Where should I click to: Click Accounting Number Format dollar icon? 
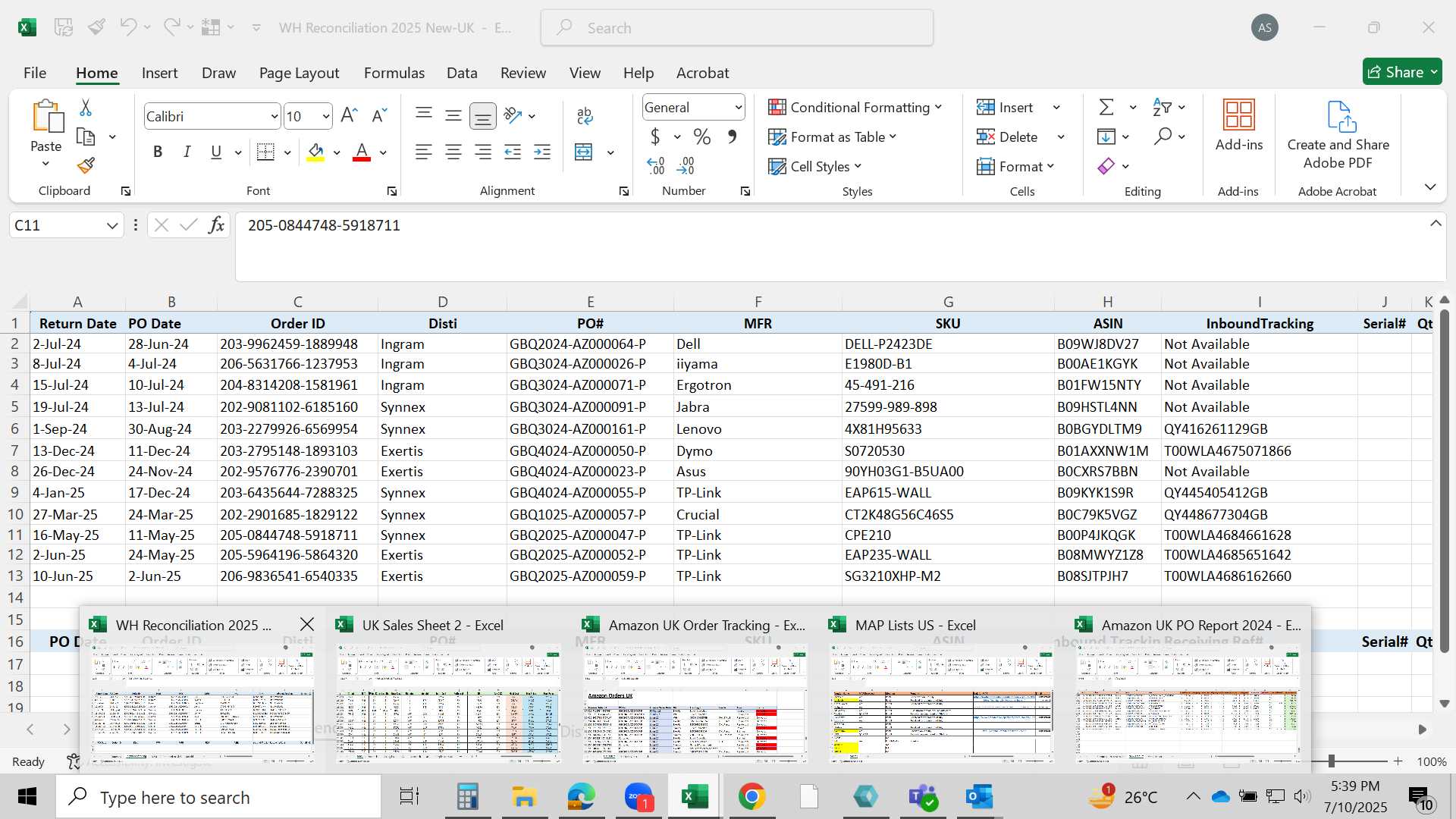pyautogui.click(x=655, y=136)
